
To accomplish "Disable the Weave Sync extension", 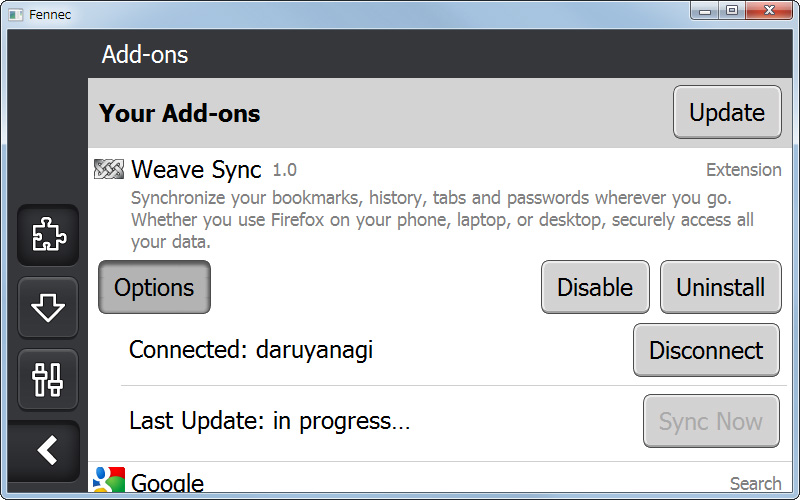I will (x=595, y=288).
